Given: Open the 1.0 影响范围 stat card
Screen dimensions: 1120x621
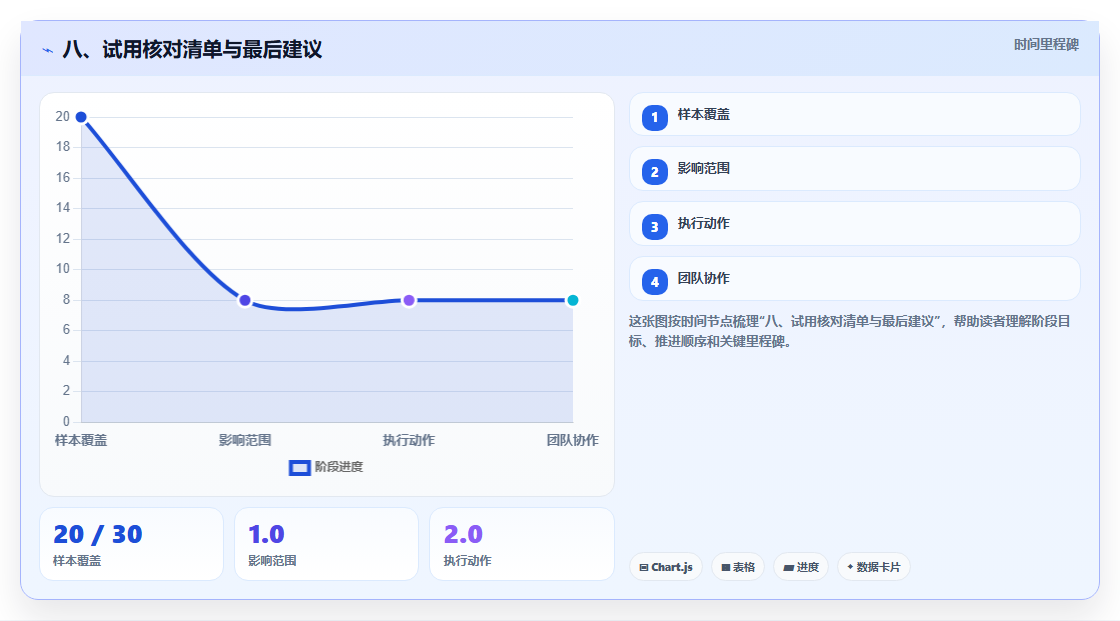Looking at the screenshot, I should click(x=326, y=544).
